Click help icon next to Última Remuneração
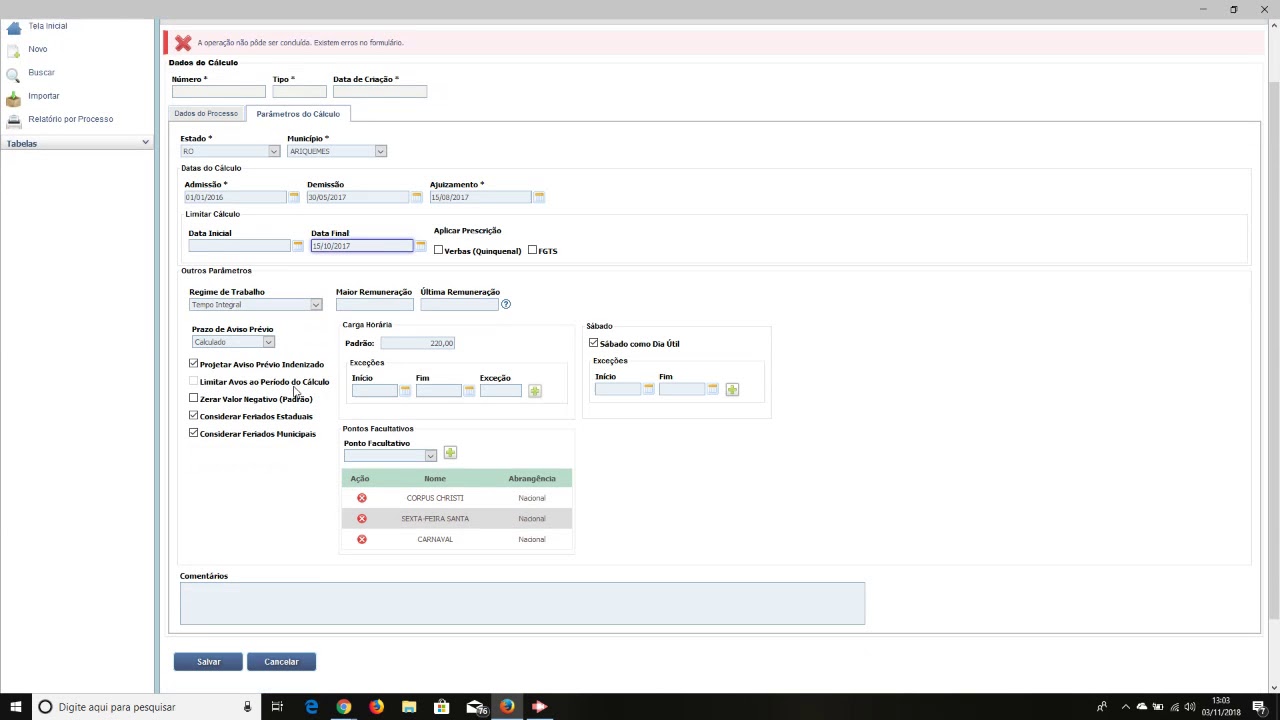Image resolution: width=1280 pixels, height=720 pixels. pos(505,304)
